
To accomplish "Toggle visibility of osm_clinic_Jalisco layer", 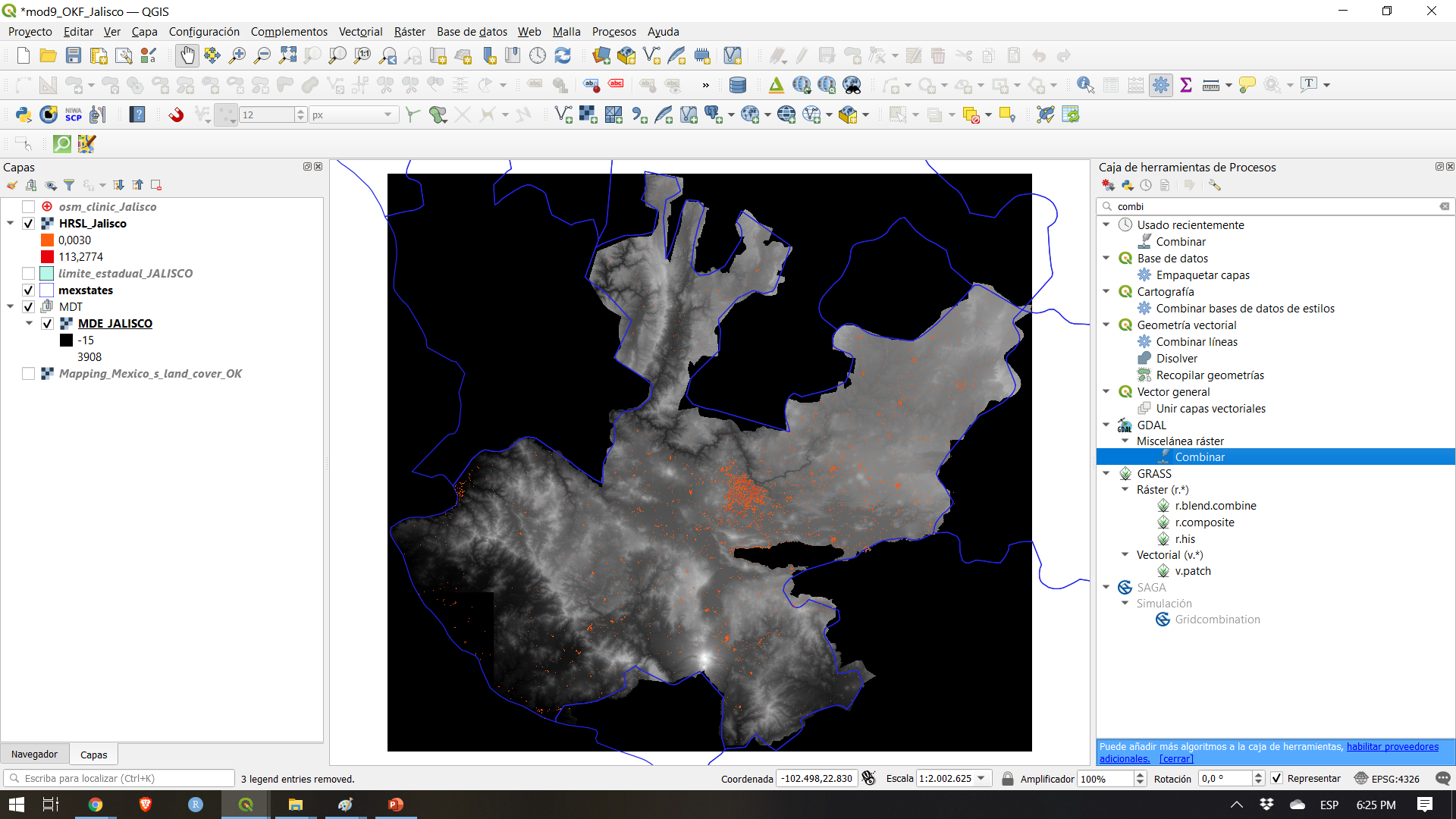I will pos(29,206).
